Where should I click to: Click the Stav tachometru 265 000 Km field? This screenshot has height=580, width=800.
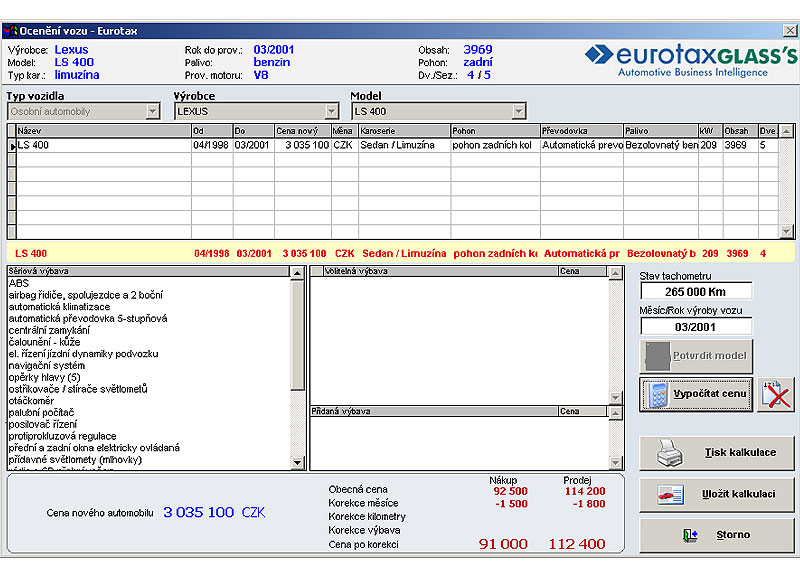click(696, 292)
